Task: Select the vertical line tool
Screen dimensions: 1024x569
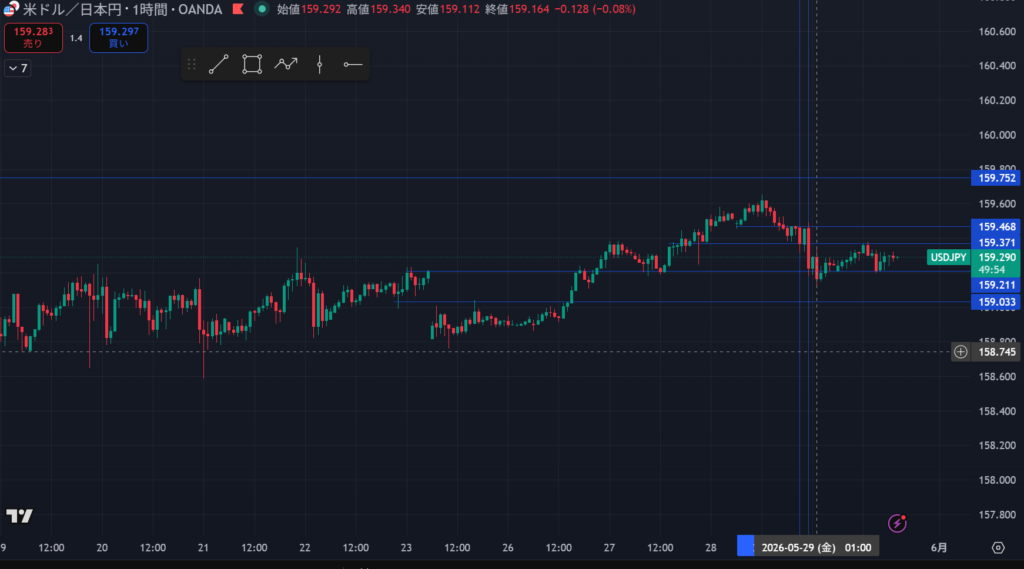Action: tap(319, 64)
